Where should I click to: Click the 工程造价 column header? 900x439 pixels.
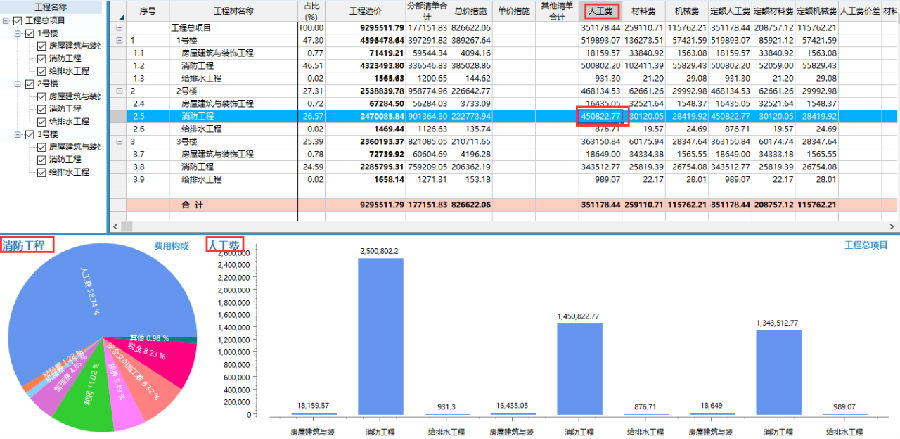[359, 10]
